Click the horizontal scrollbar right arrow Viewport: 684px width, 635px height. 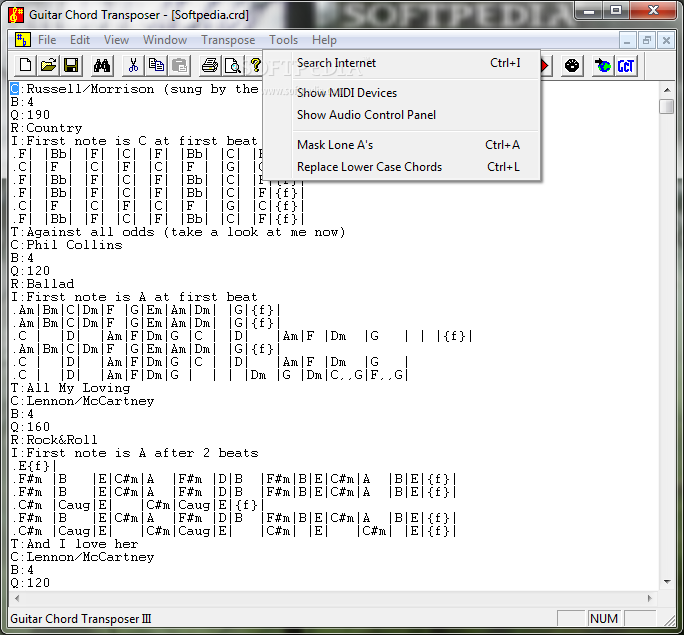pos(650,598)
